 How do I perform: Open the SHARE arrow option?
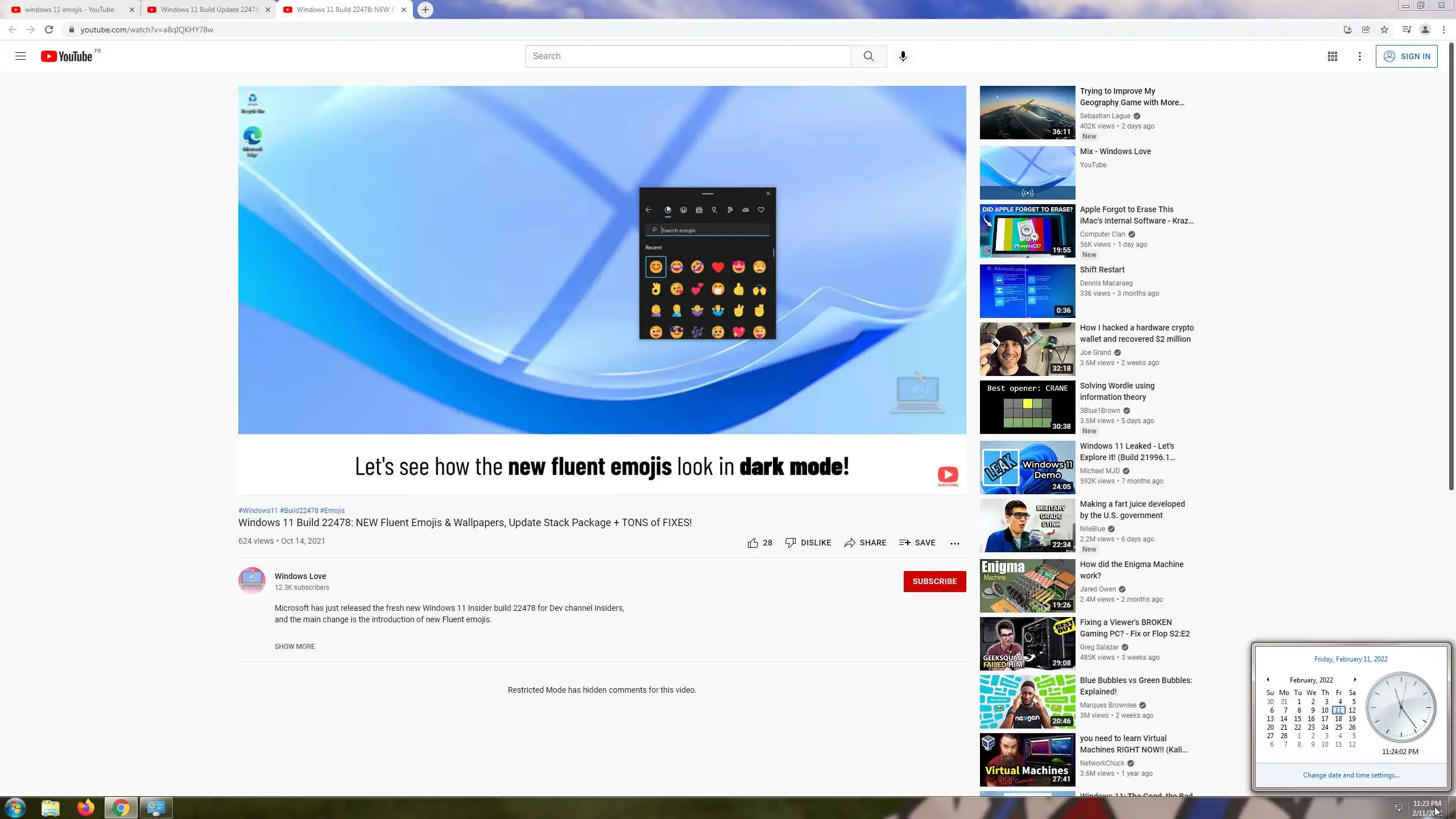click(x=865, y=543)
